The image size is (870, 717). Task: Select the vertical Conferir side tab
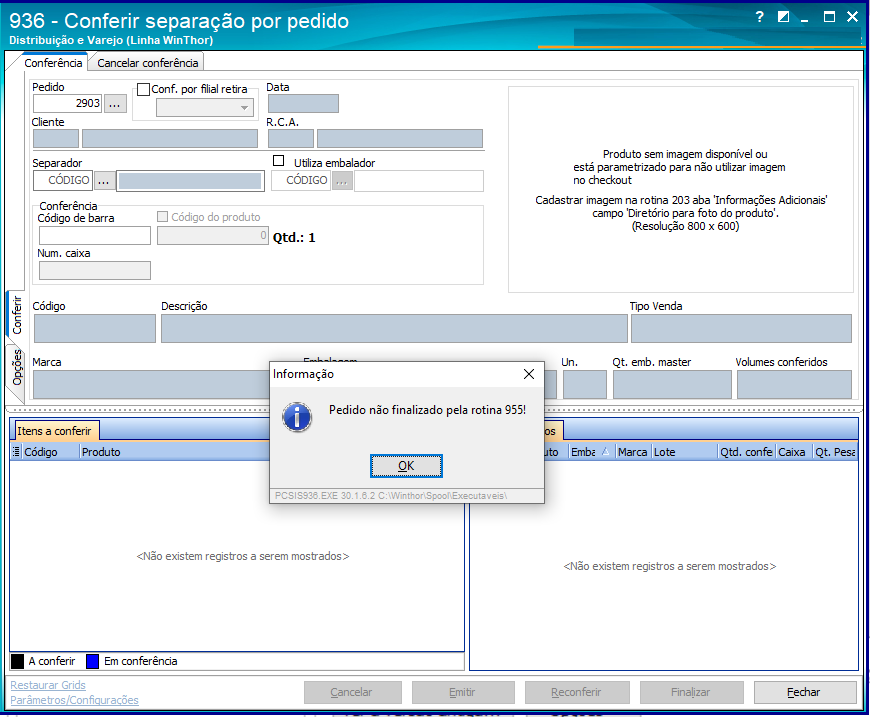click(x=17, y=314)
